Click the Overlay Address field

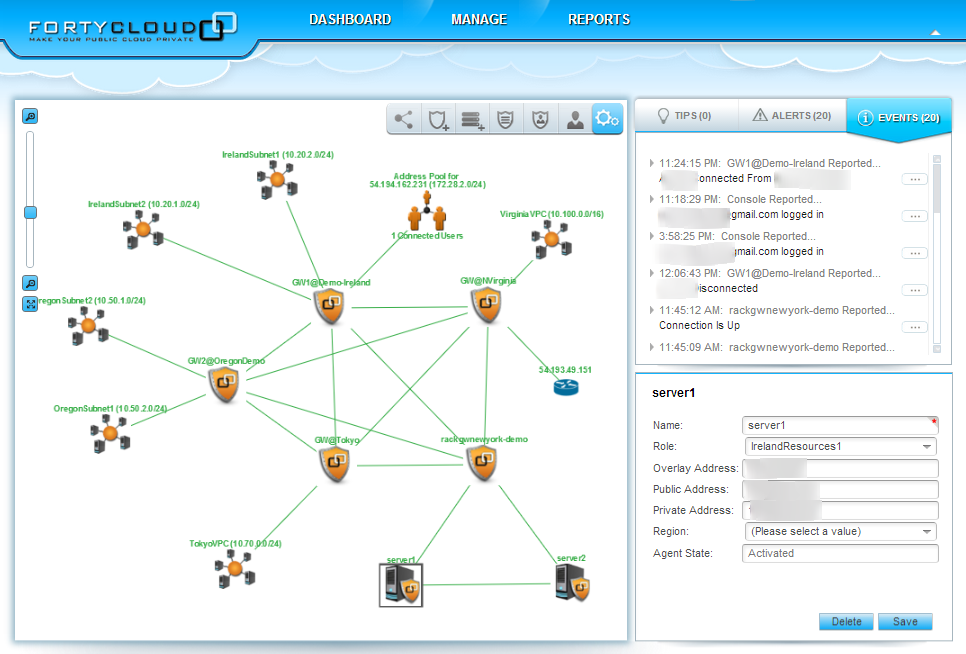point(840,469)
